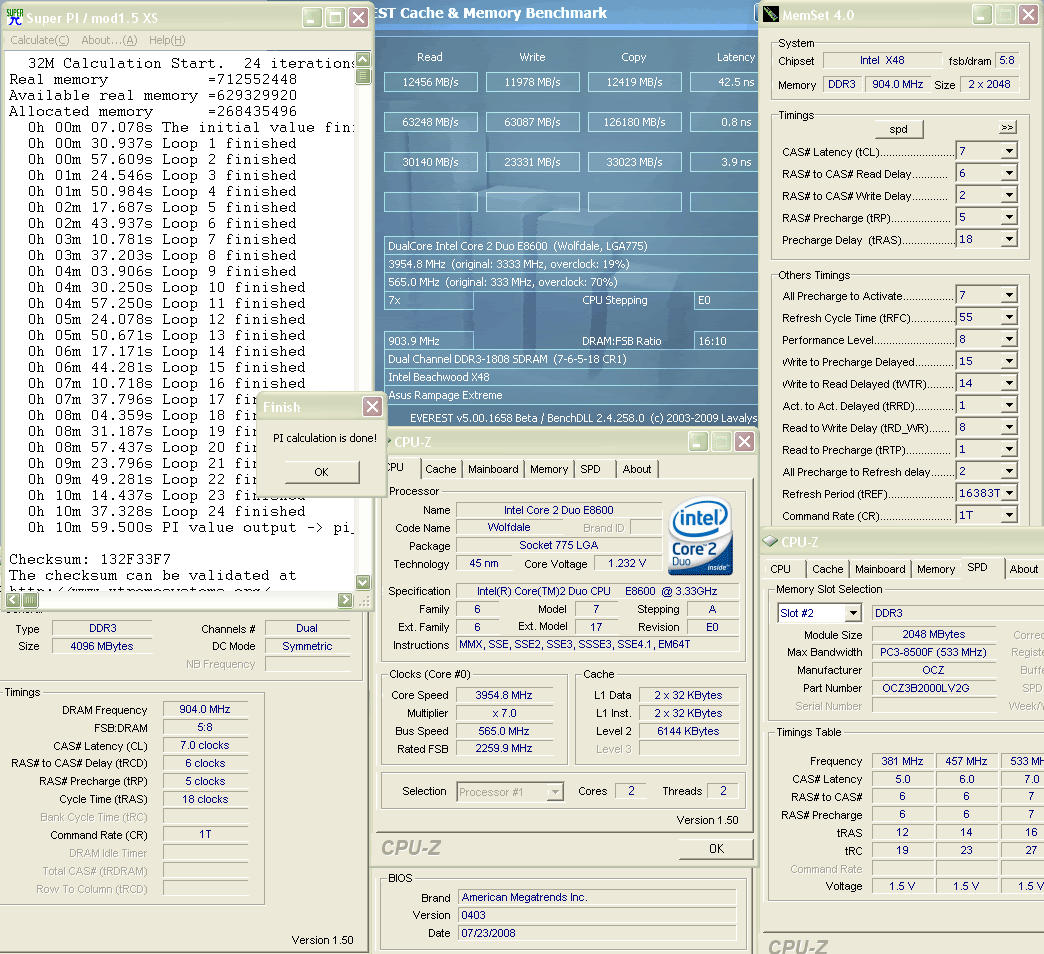Viewport: 1044px width, 954px height.
Task: Click the Level 2 cache 6144 KBytes value
Action: (688, 731)
